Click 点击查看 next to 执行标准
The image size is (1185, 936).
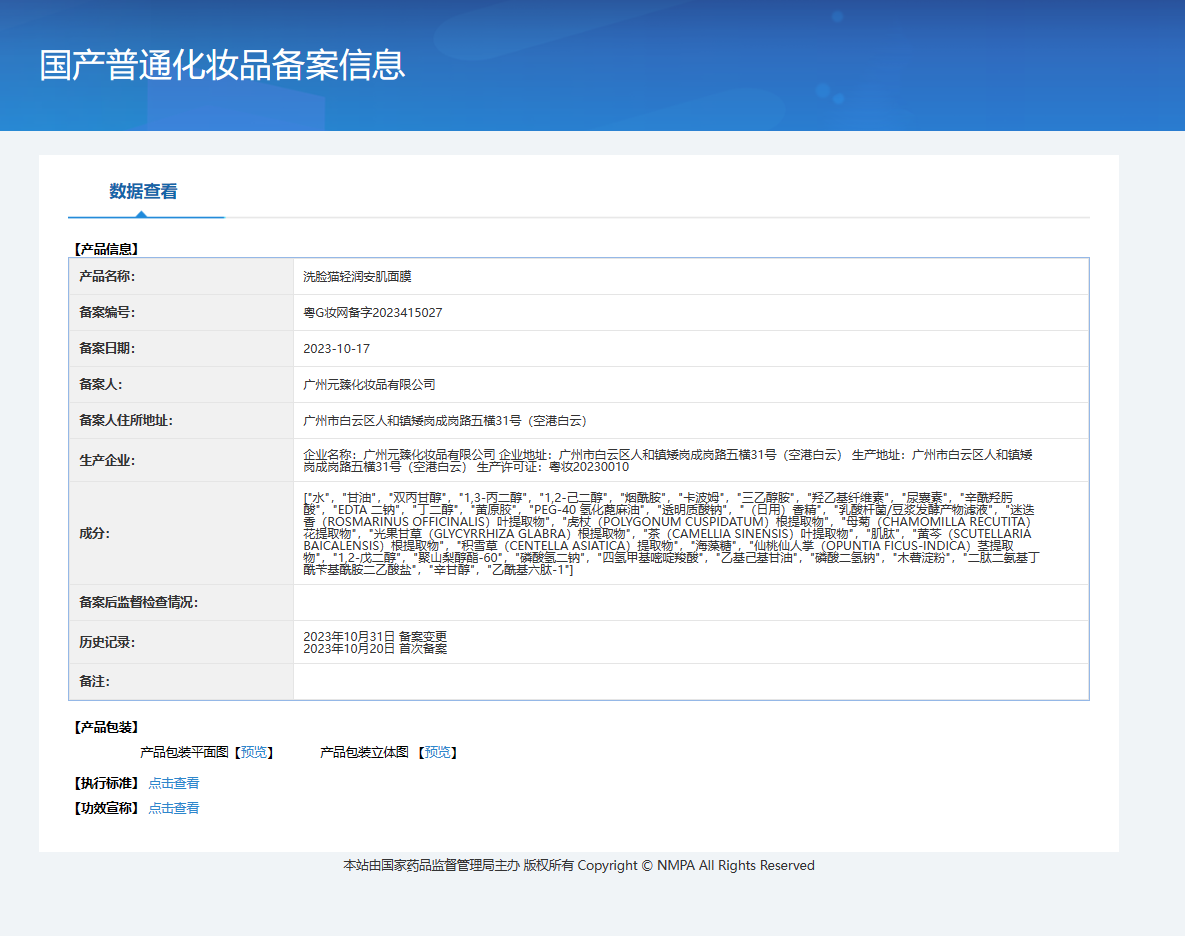point(173,783)
